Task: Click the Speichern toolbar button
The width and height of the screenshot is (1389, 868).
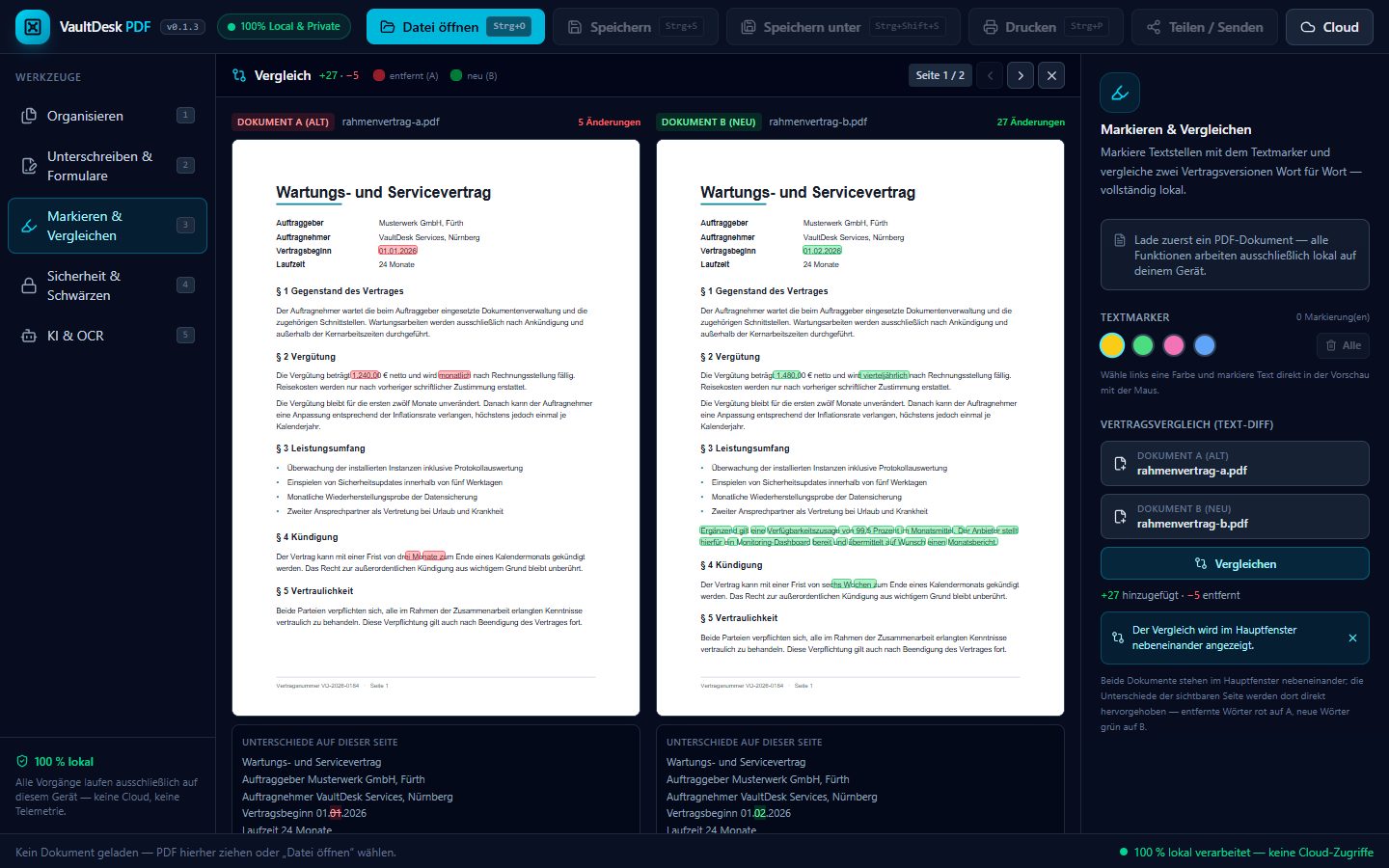Action: click(636, 27)
